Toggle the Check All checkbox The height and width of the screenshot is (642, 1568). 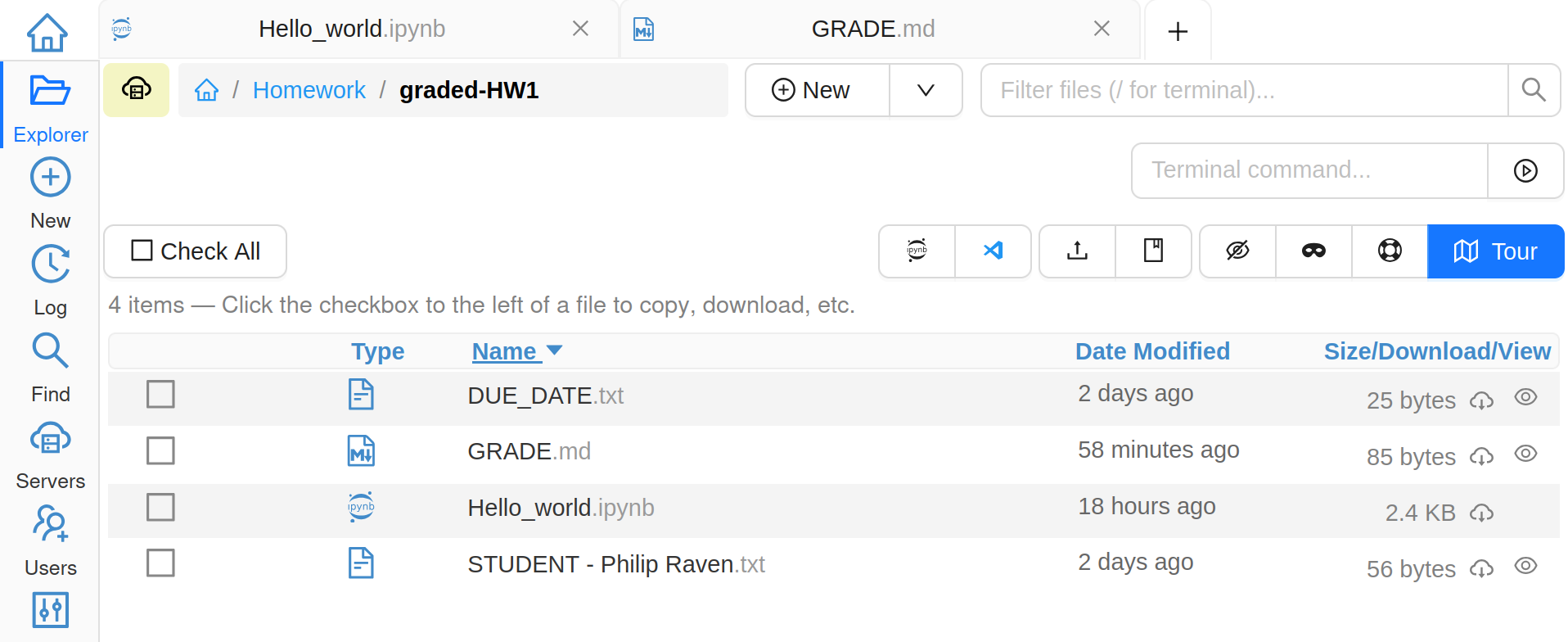tap(142, 251)
